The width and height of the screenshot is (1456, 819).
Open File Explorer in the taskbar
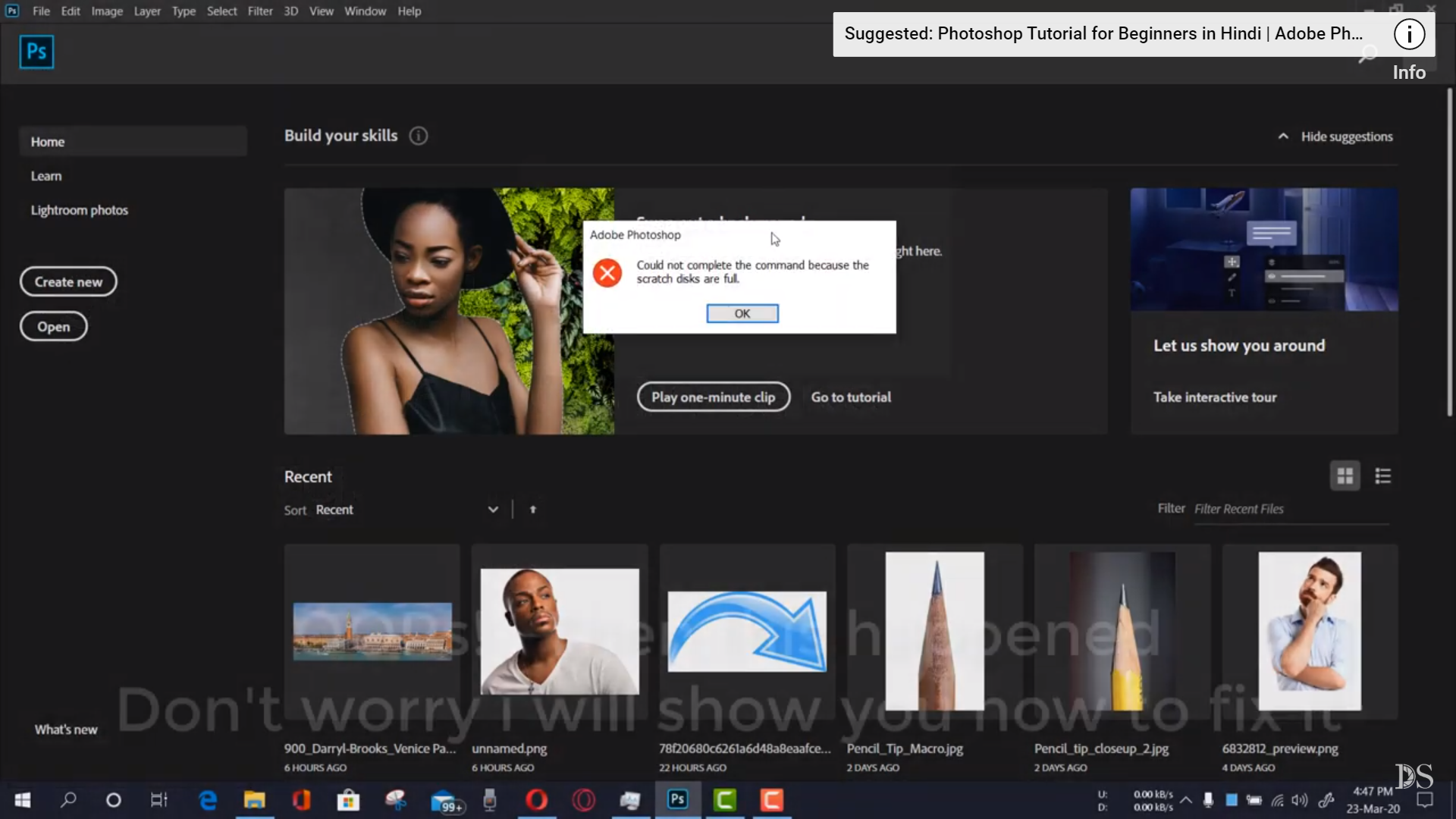coord(254,800)
